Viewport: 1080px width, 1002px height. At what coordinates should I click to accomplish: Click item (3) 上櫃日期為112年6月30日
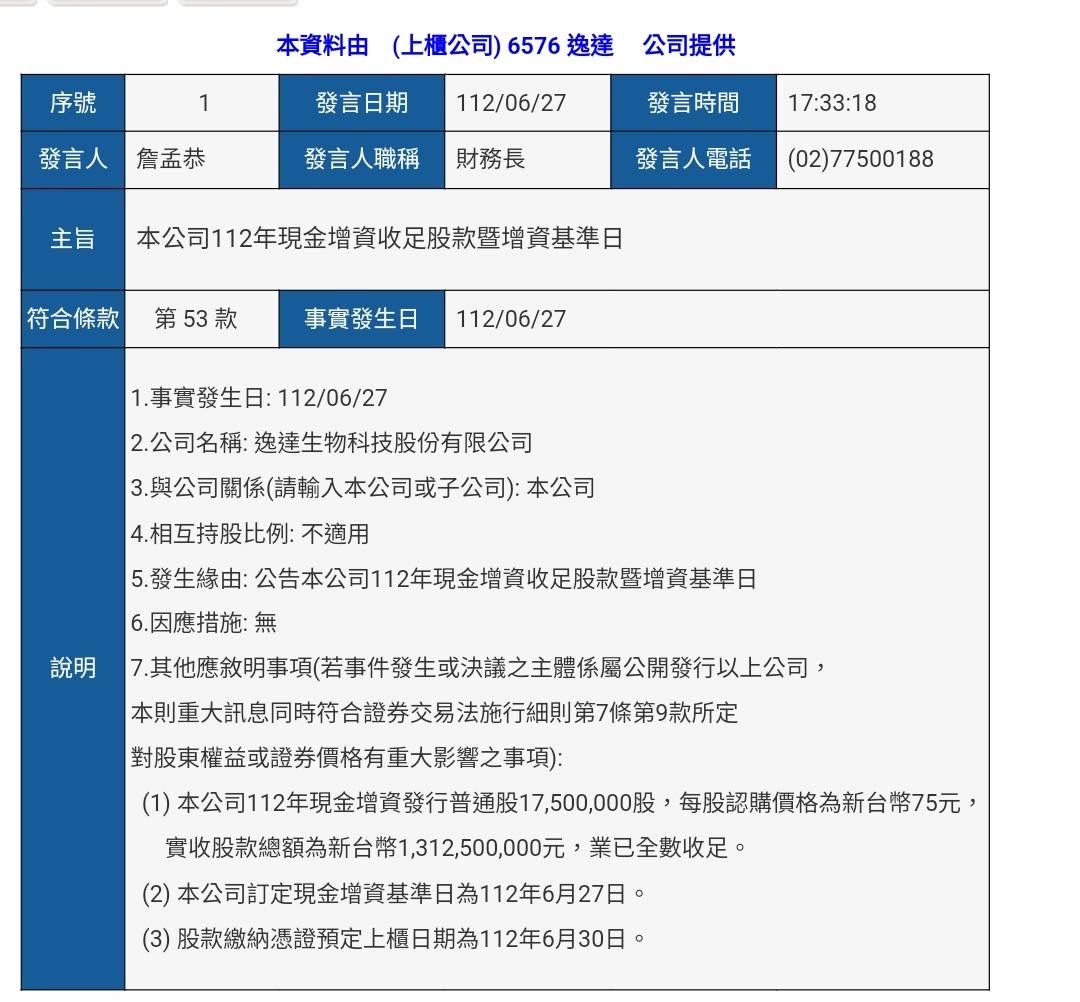[394, 939]
